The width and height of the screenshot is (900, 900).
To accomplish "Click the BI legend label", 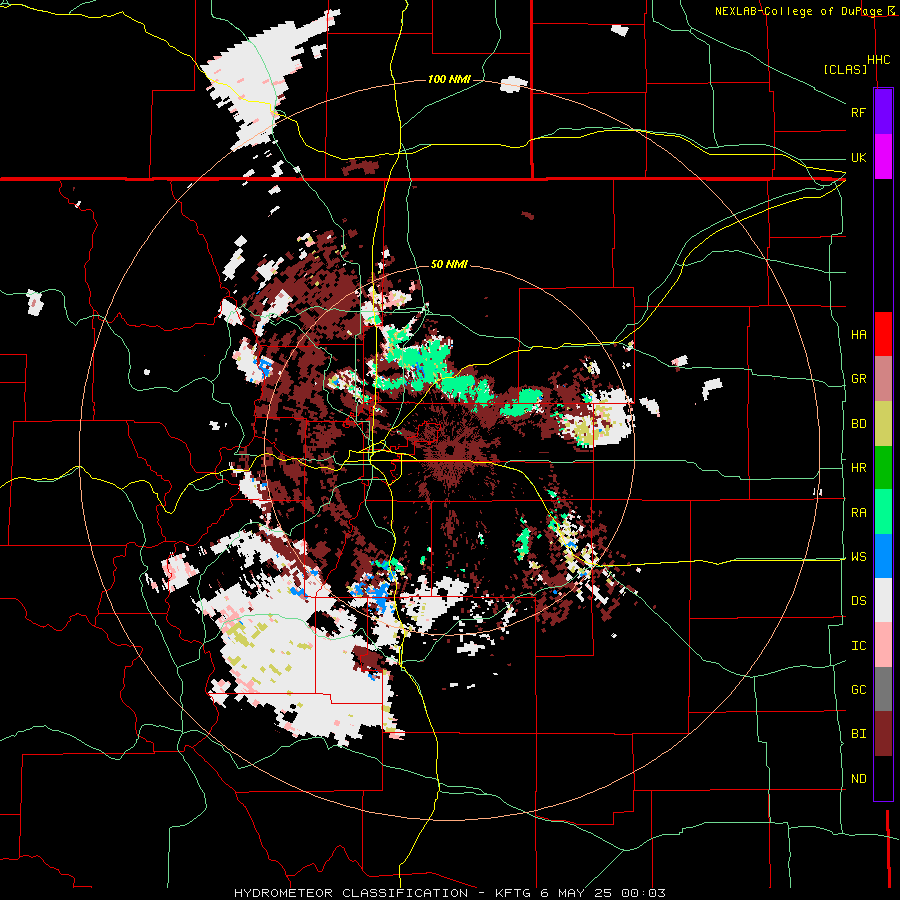I will point(858,734).
